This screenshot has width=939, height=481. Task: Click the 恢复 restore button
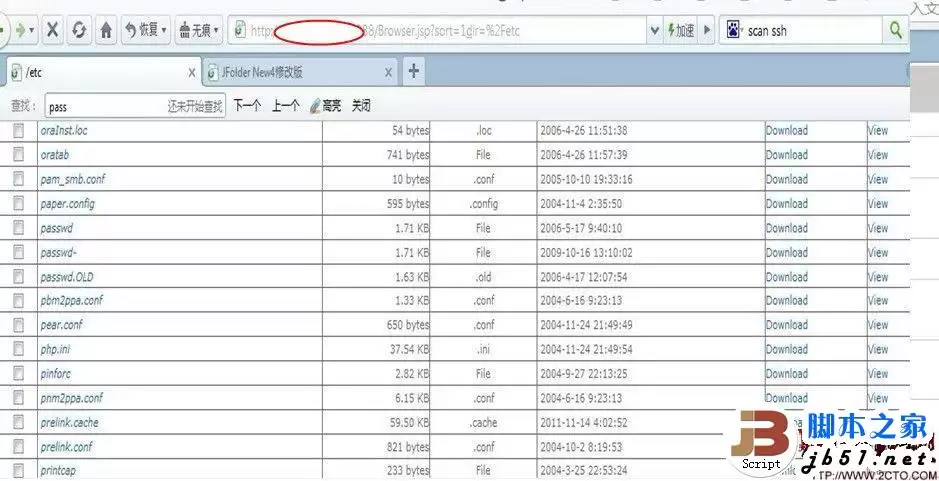(x=143, y=29)
